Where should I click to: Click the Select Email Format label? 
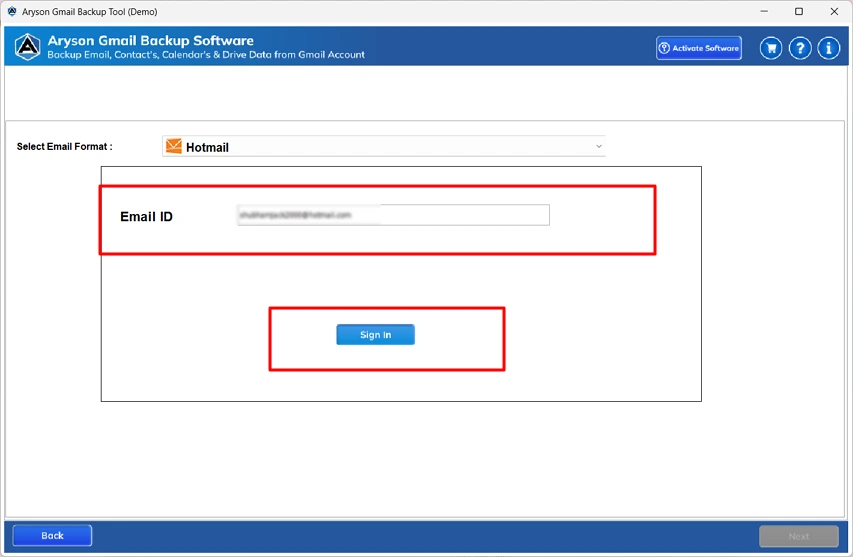tap(64, 146)
